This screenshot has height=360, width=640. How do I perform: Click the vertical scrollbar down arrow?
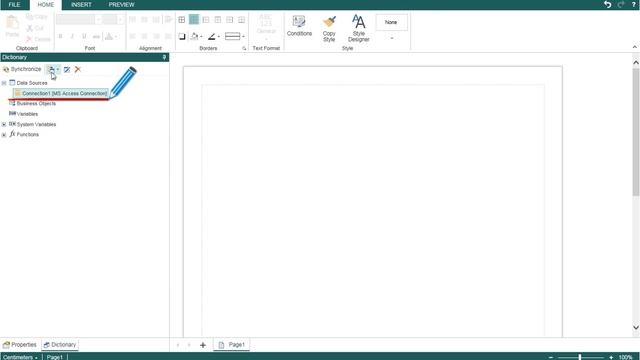point(636,327)
